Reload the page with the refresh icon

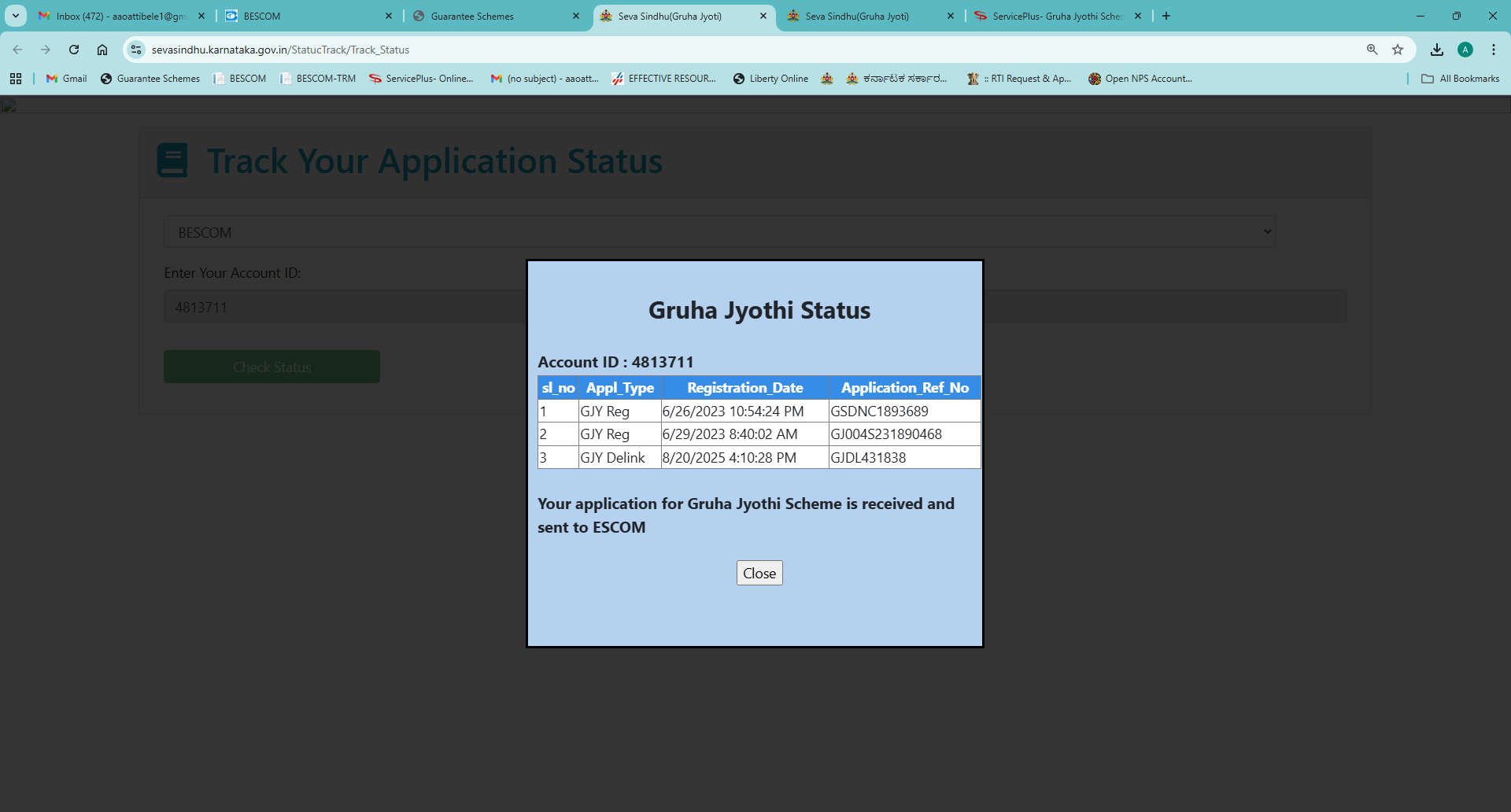(74, 50)
